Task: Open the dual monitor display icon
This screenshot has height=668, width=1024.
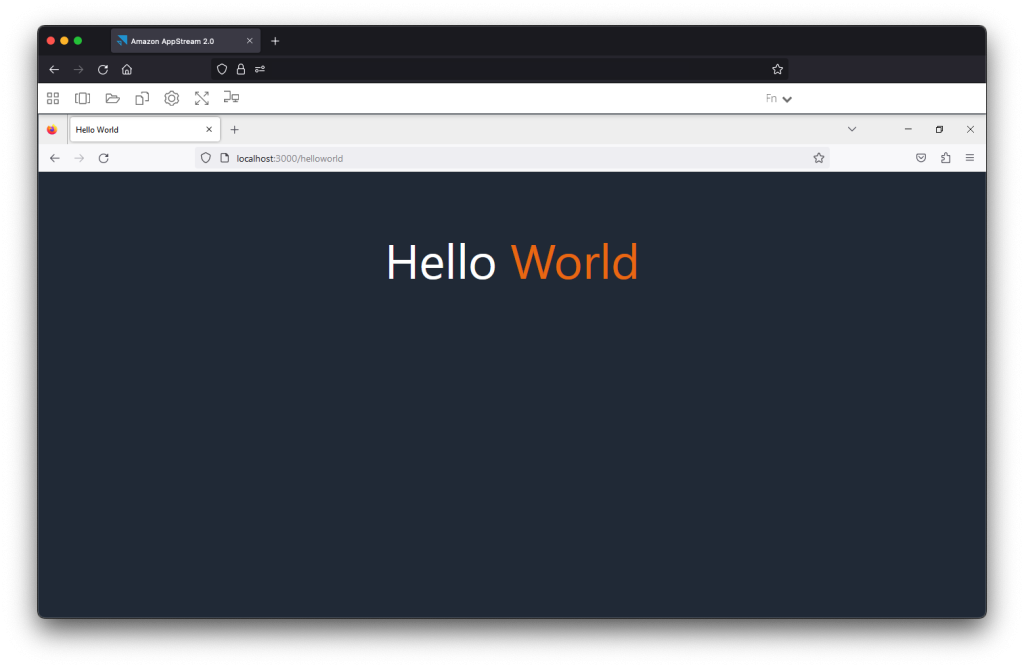Action: (x=231, y=97)
